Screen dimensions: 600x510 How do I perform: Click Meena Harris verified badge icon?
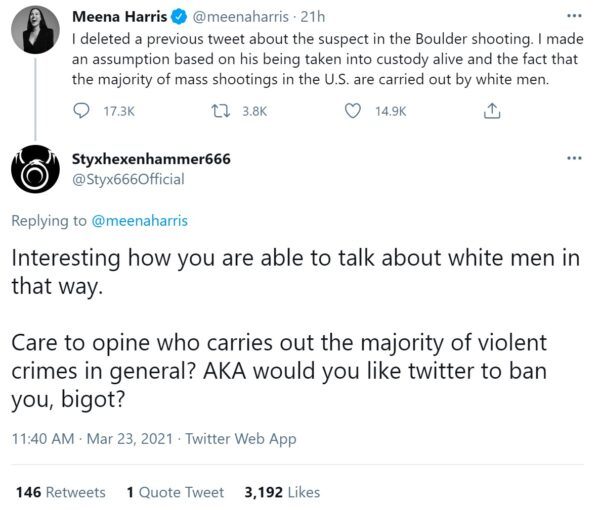173,17
